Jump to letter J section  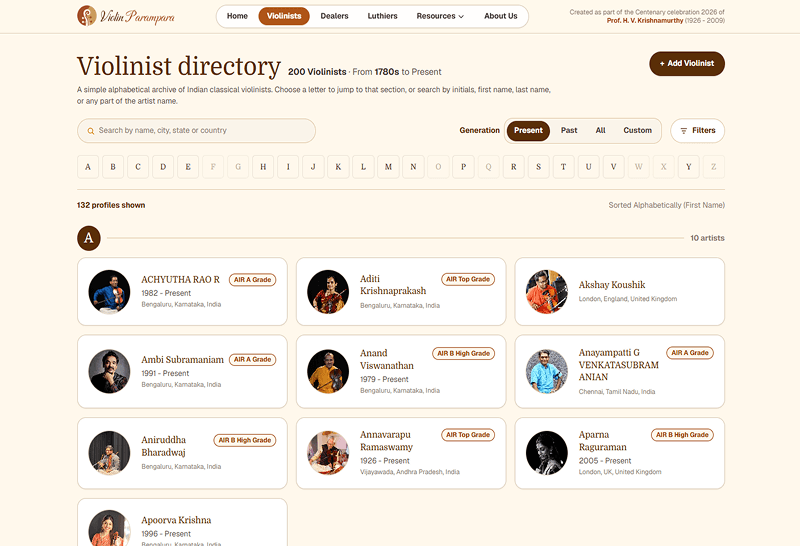coord(313,167)
